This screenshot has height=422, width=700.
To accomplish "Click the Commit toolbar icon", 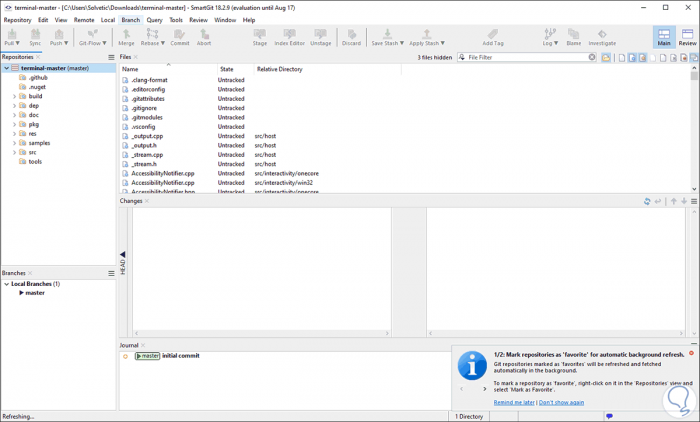I will pyautogui.click(x=179, y=37).
